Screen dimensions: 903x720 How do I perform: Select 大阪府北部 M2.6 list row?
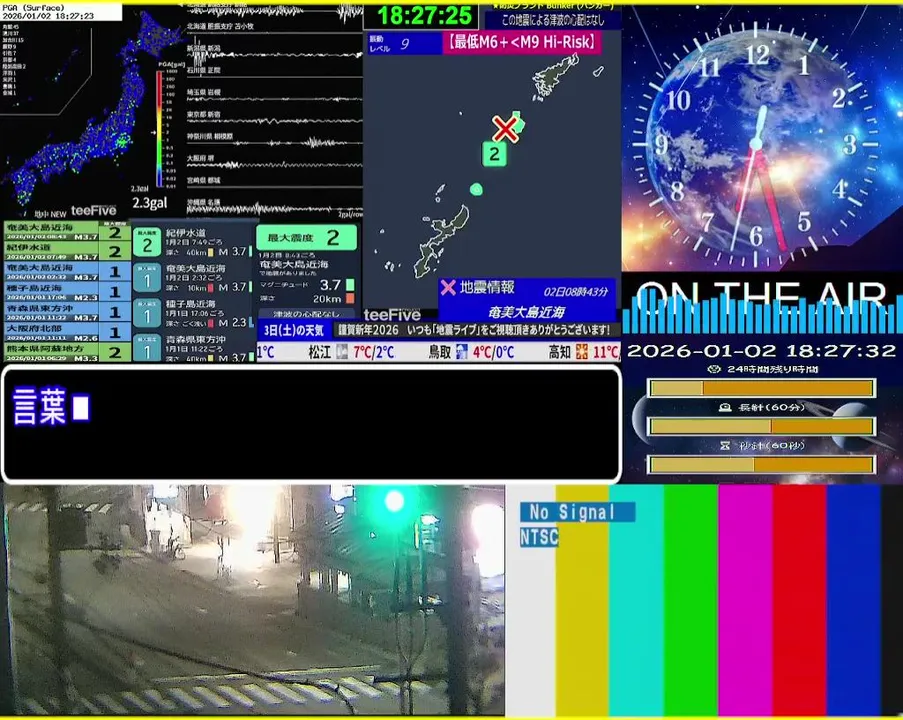coord(67,332)
